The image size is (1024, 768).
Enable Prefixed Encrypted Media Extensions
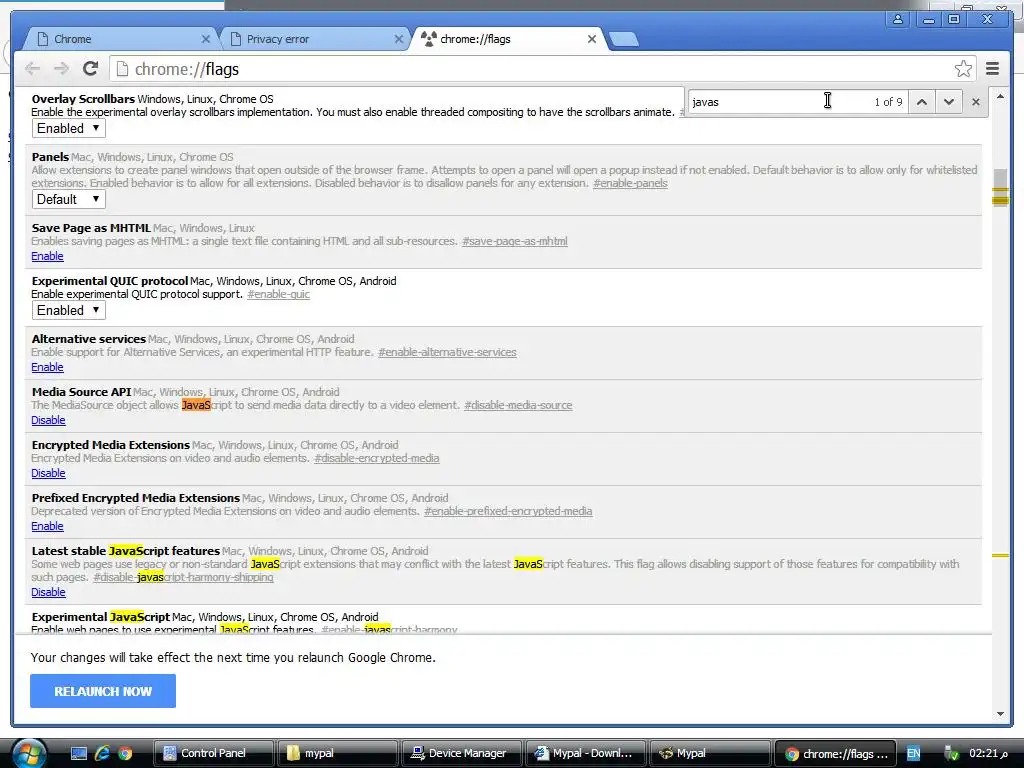47,526
